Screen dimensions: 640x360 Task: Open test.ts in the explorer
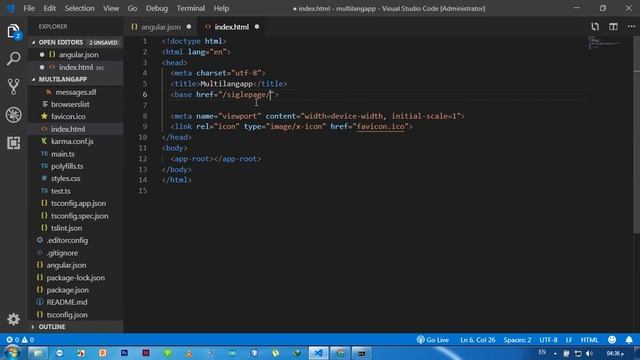tap(76, 191)
